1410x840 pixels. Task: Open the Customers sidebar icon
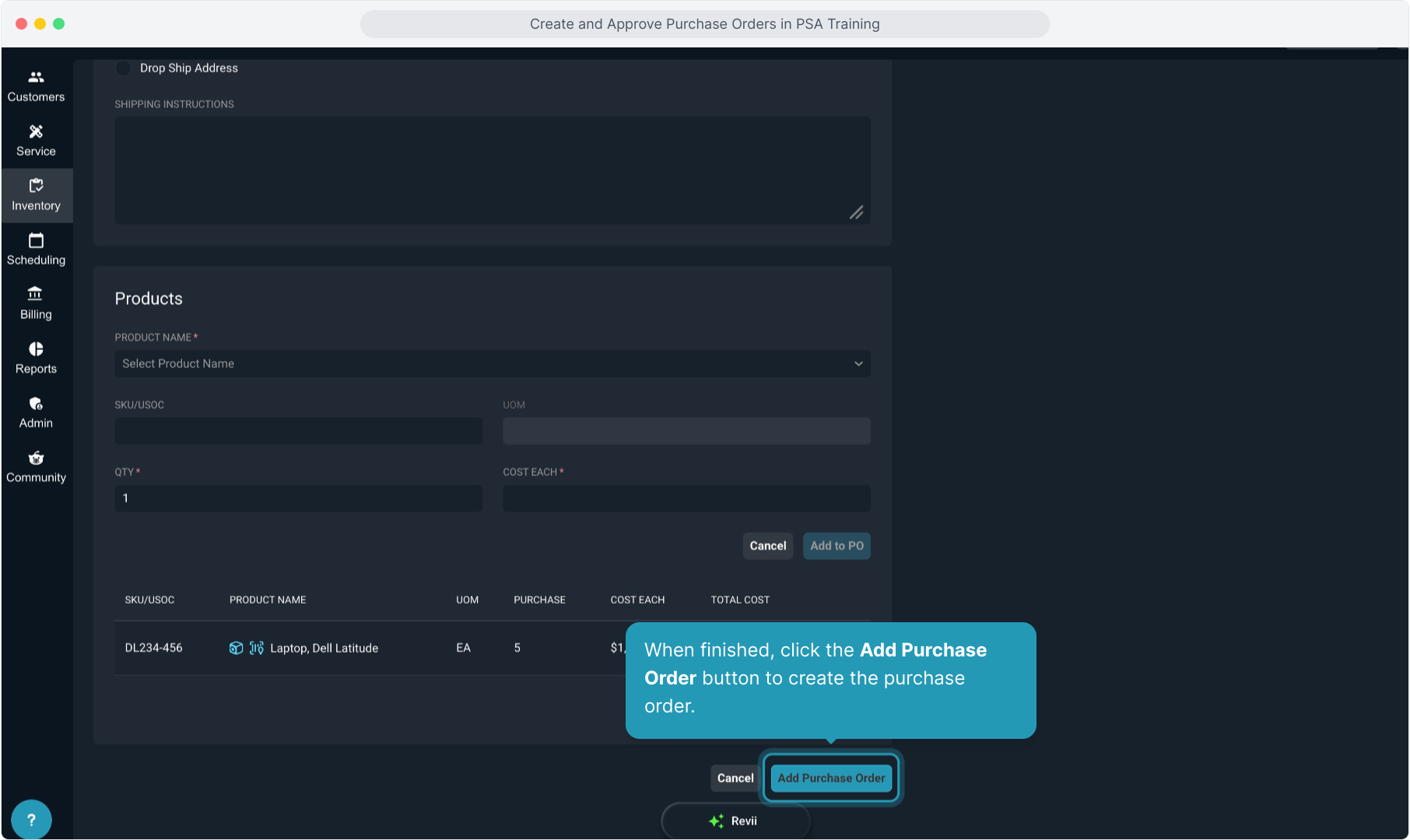[x=36, y=78]
